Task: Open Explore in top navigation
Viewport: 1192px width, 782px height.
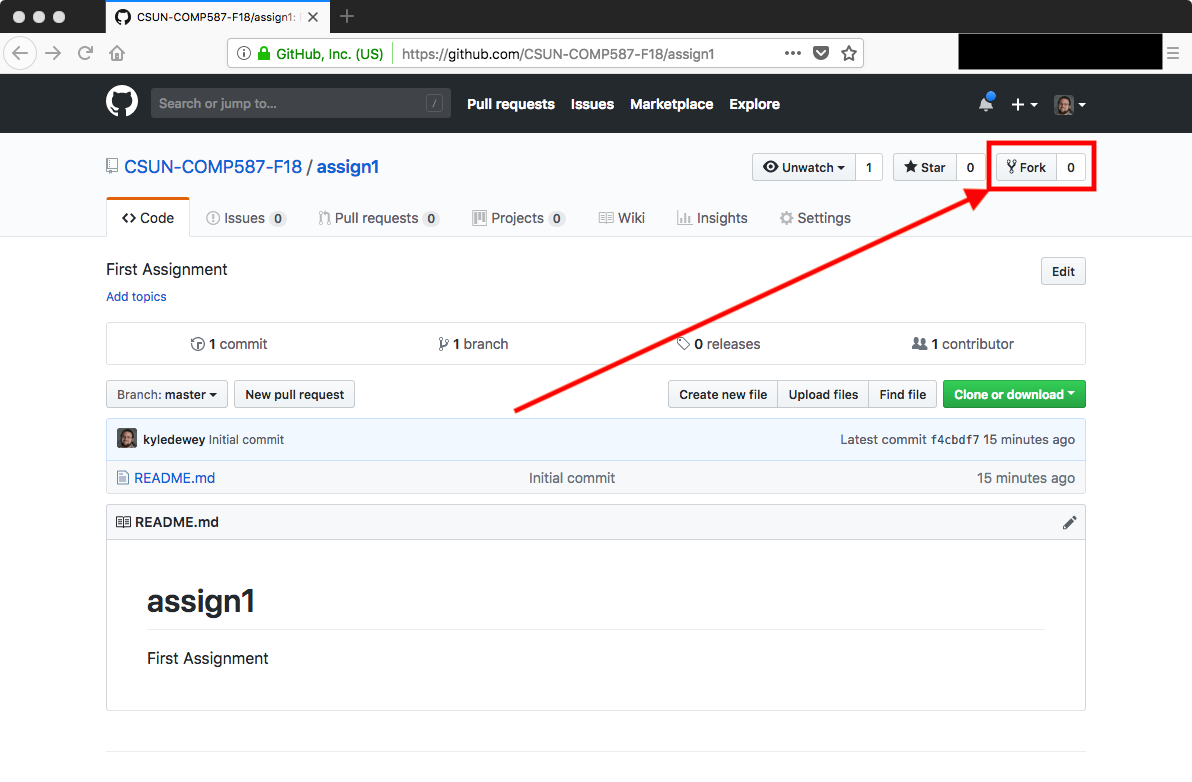Action: [x=754, y=104]
